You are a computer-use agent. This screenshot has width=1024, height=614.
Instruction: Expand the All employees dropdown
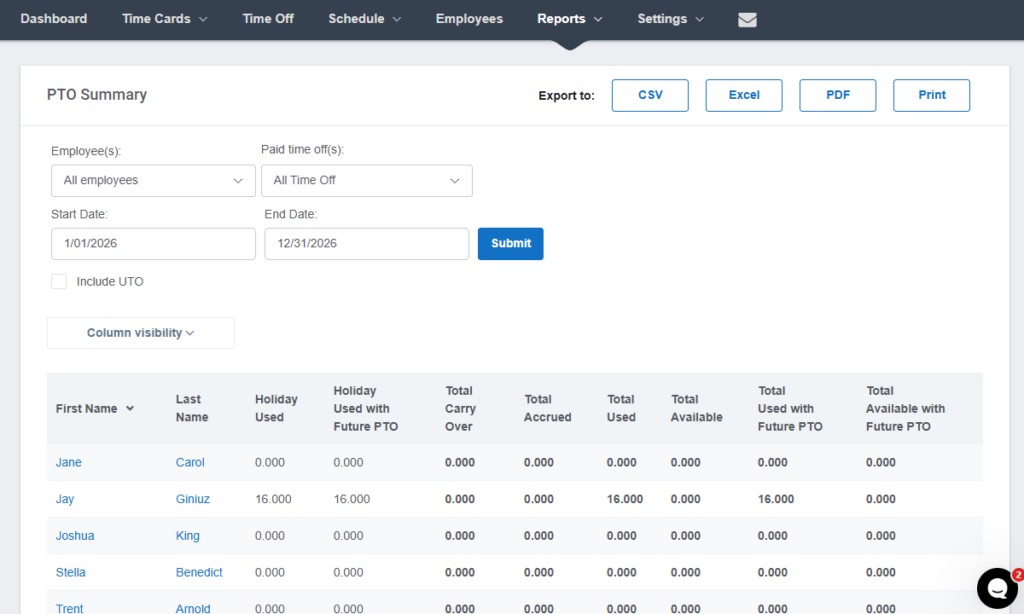[x=153, y=180]
